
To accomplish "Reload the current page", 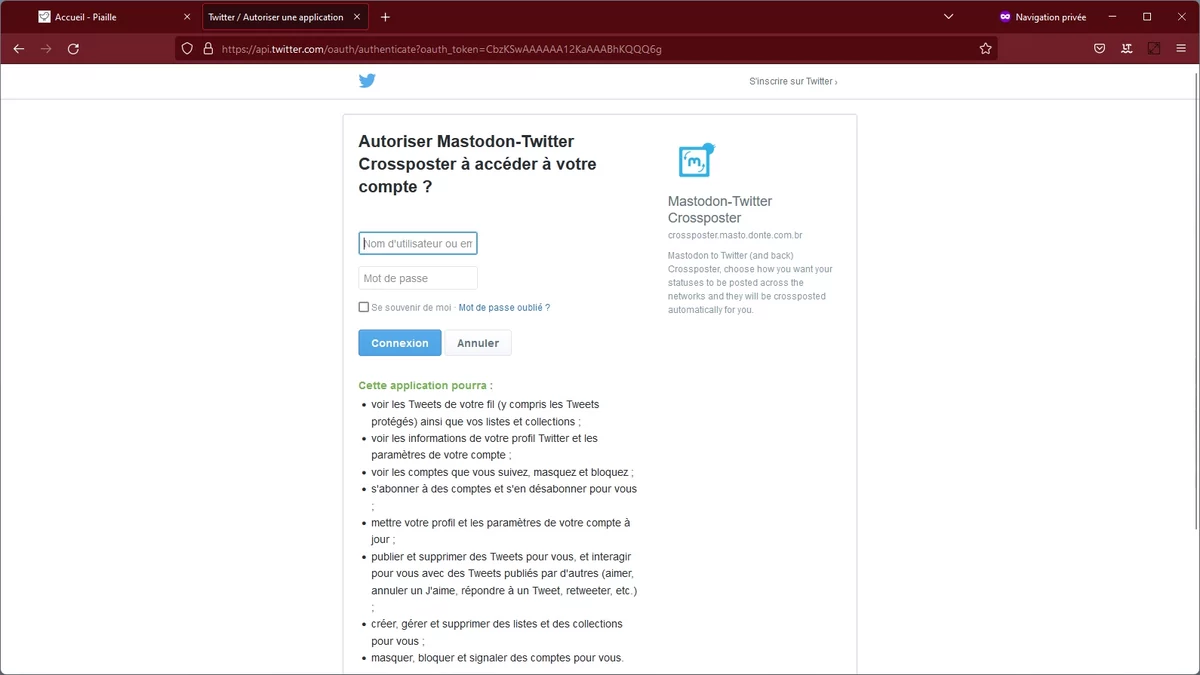I will tap(73, 48).
